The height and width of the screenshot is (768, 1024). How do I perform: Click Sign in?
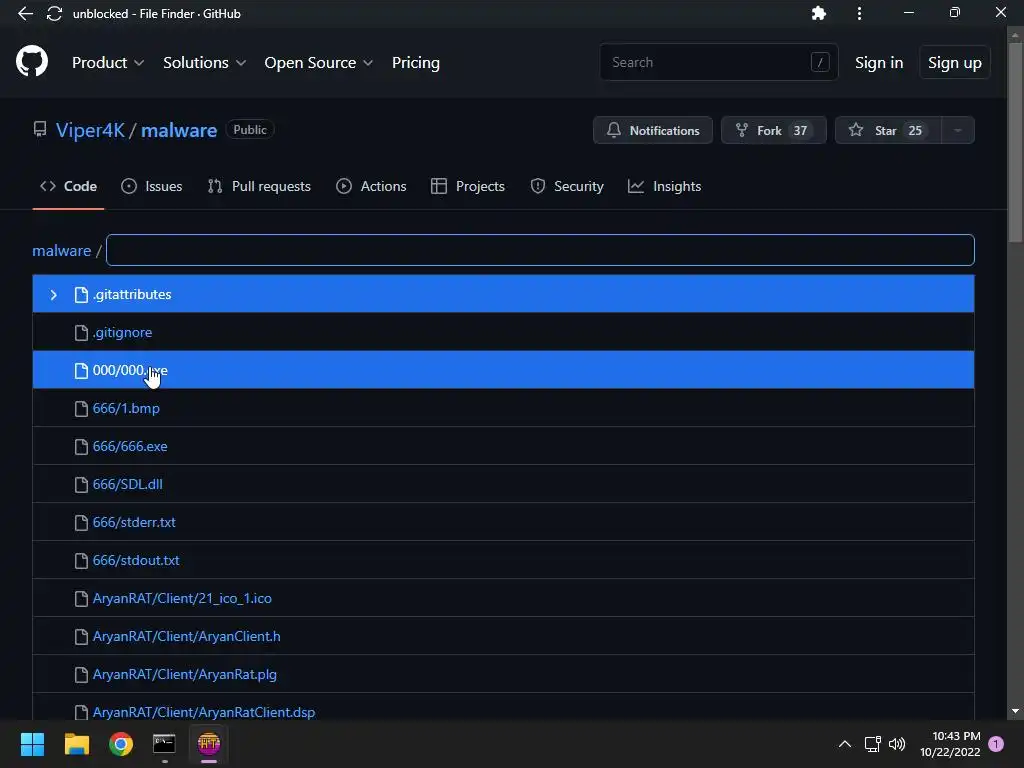879,63
